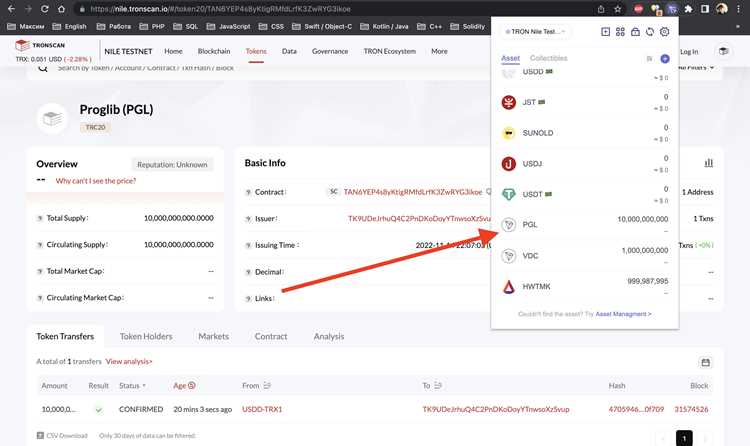This screenshot has height=446, width=750.
Task: Open the Swift / Object-C bookmarks folder
Action: [322, 26]
